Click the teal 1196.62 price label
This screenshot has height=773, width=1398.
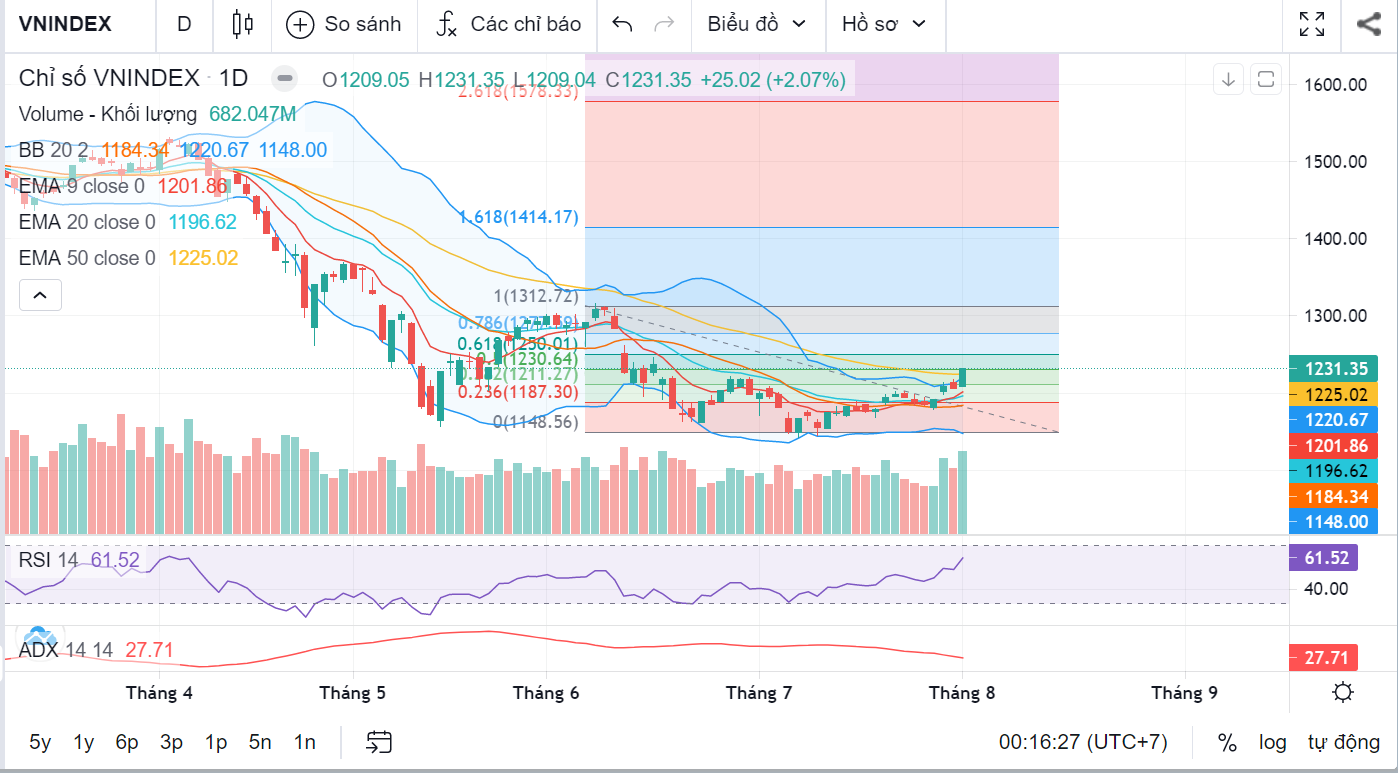(1335, 470)
